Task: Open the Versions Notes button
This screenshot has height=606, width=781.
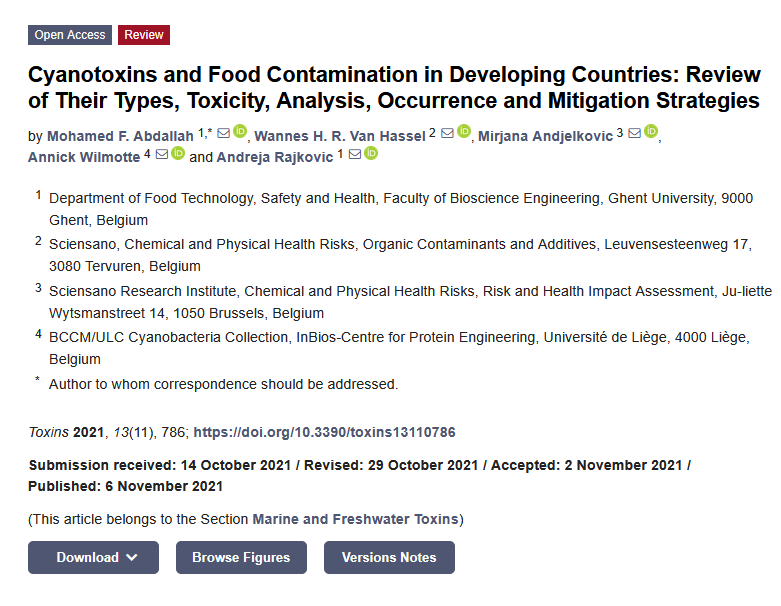Action: point(389,558)
